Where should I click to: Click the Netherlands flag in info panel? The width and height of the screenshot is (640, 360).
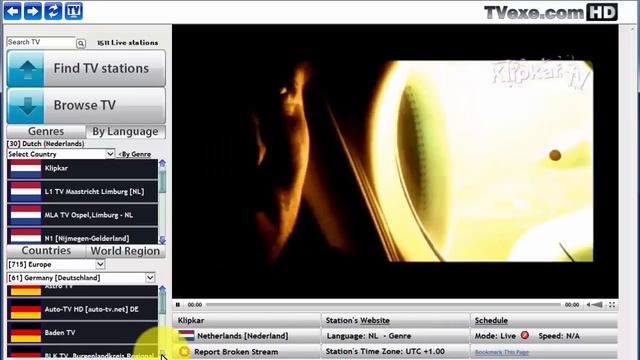pos(186,336)
